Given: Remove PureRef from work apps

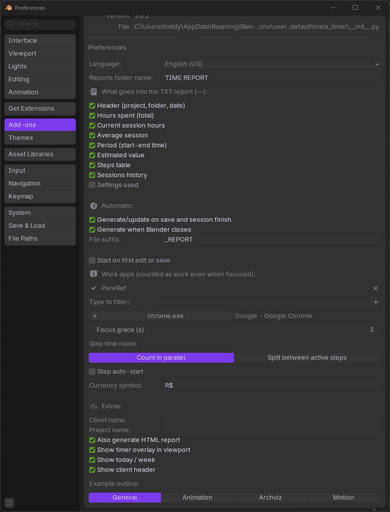Looking at the screenshot, I should point(375,288).
